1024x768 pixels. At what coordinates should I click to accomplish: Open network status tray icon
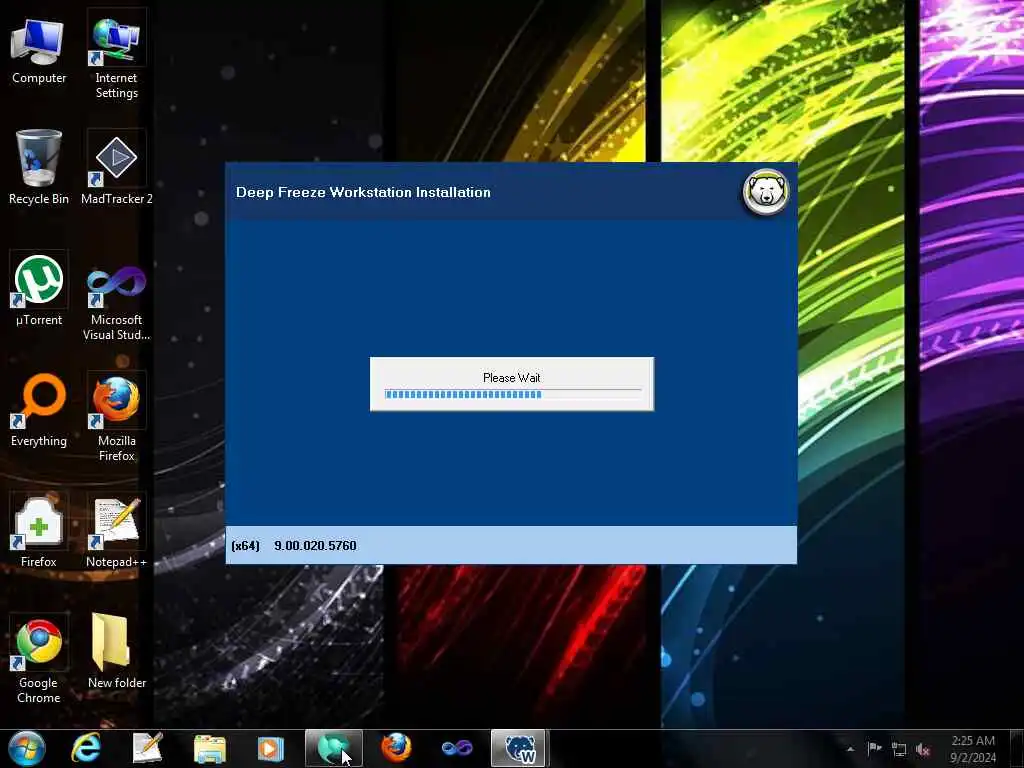point(899,749)
